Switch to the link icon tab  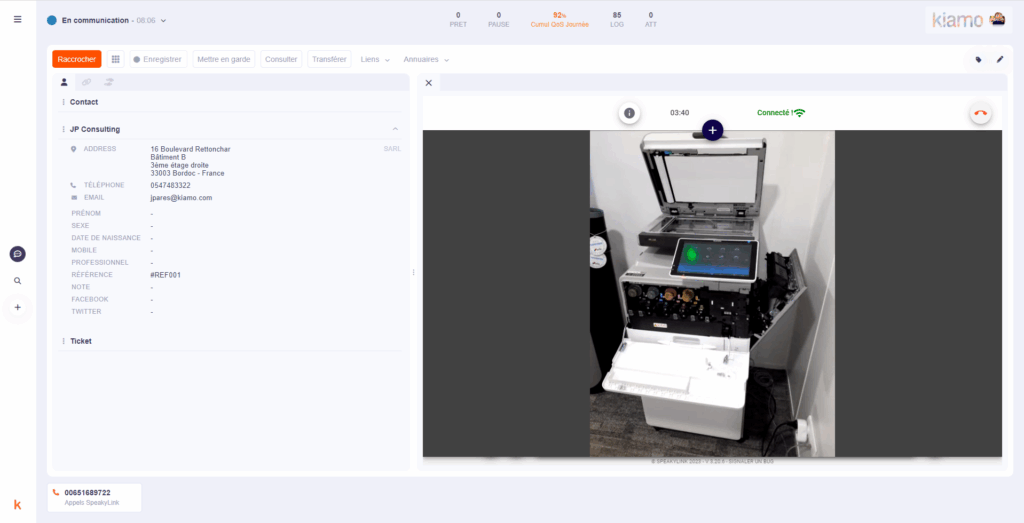coord(86,82)
